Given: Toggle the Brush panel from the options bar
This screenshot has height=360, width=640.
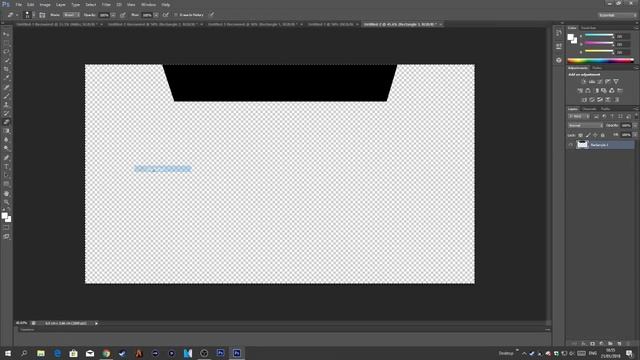Looking at the screenshot, I should (42, 15).
